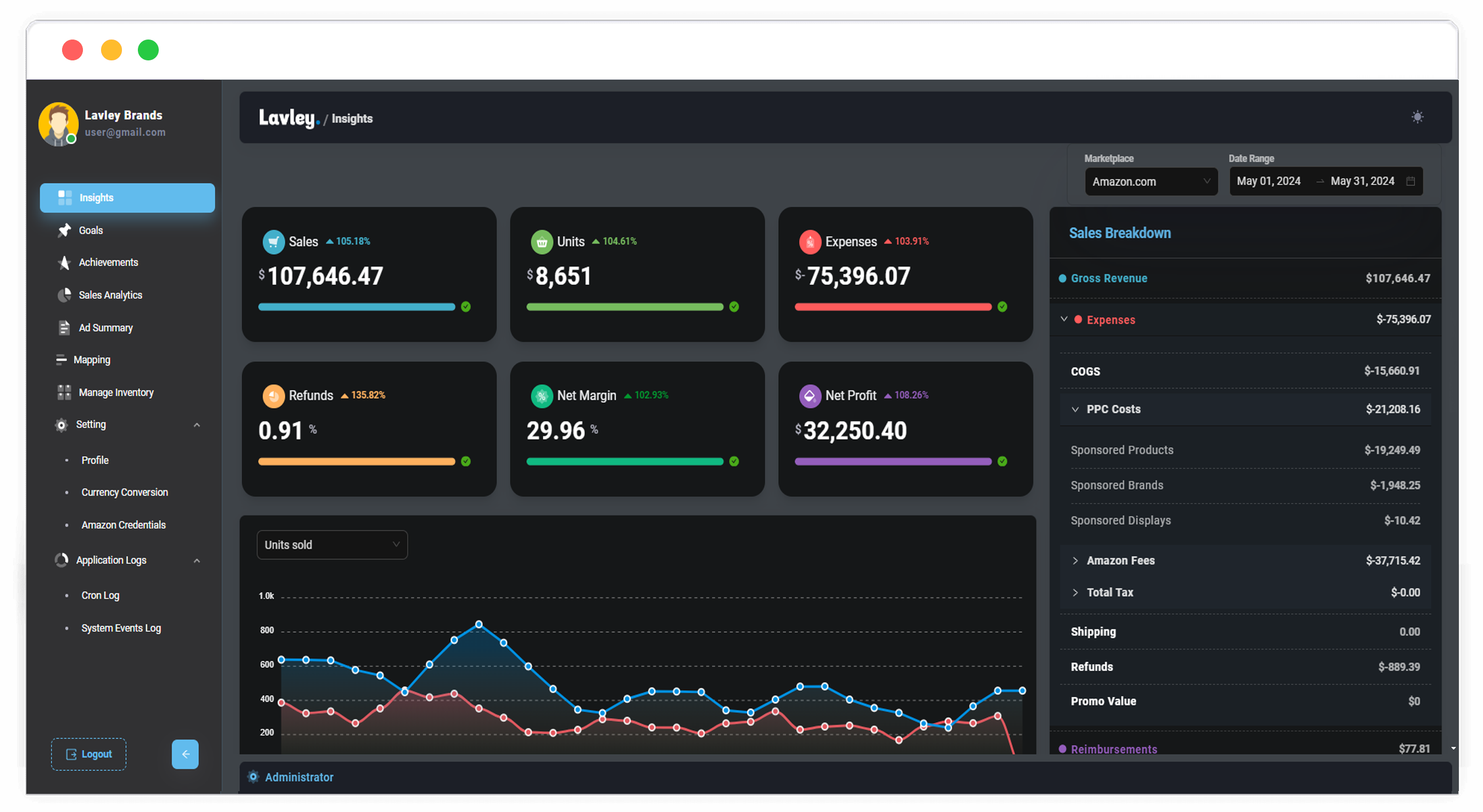Click green check on Net Margin card
This screenshot has height=812, width=1483.
point(734,462)
